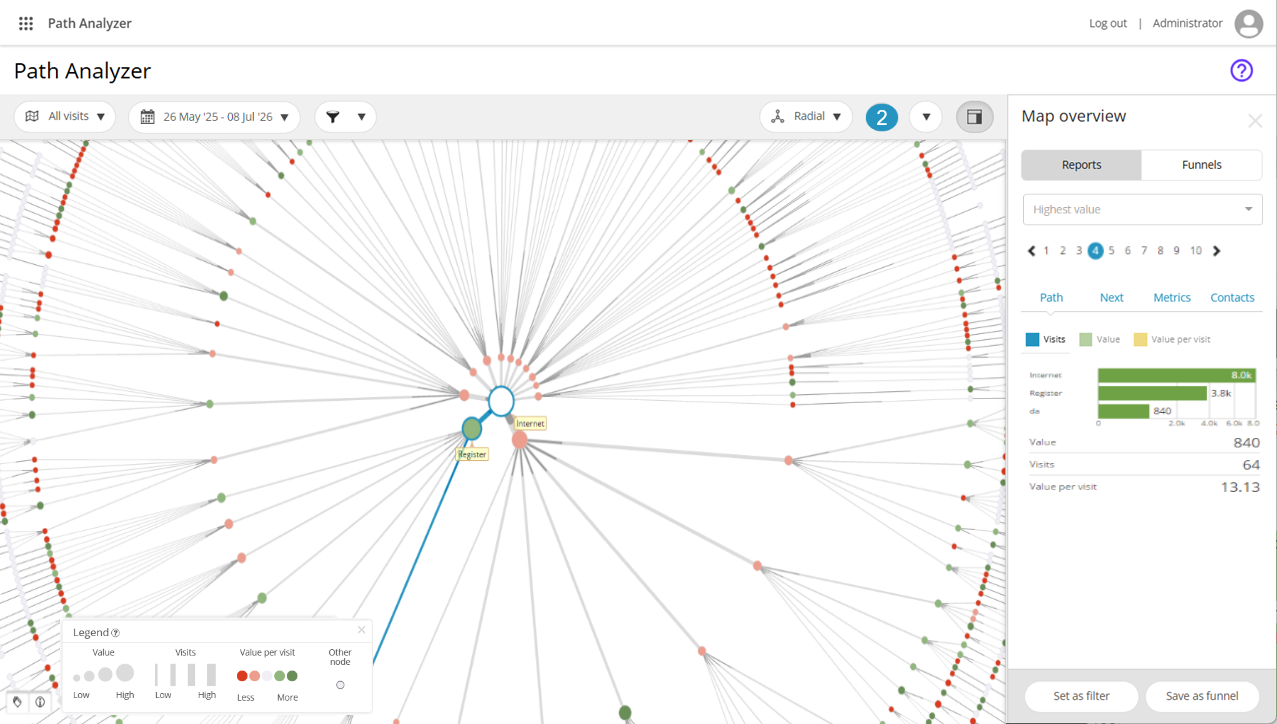Close the Legend box
The height and width of the screenshot is (724, 1277).
coord(361,630)
